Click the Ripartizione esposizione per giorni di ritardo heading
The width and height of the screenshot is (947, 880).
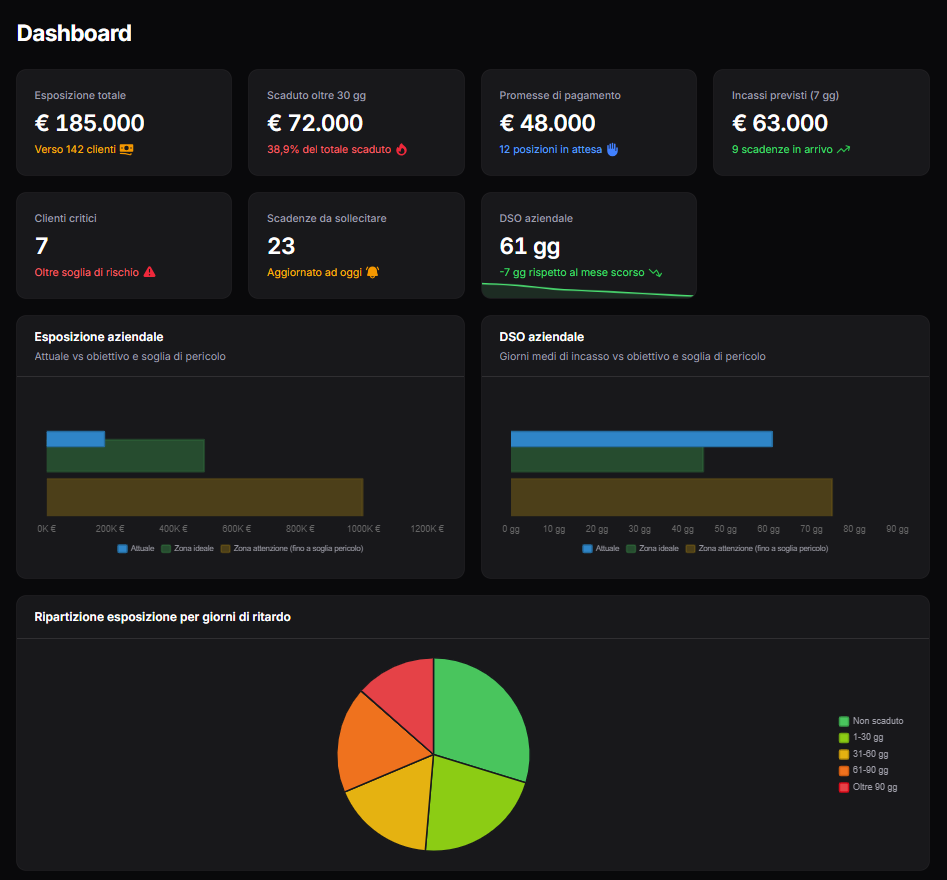162,617
